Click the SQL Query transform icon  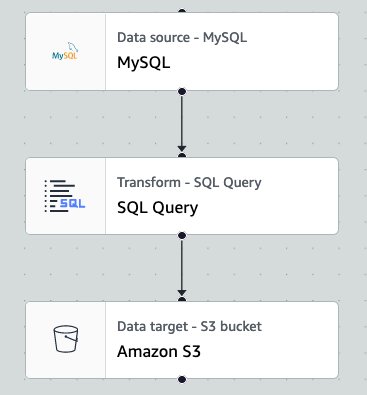tap(65, 196)
